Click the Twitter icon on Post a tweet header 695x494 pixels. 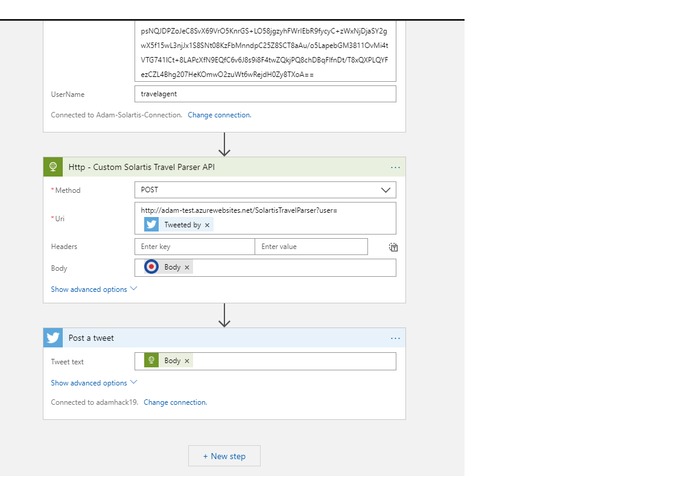[53, 338]
